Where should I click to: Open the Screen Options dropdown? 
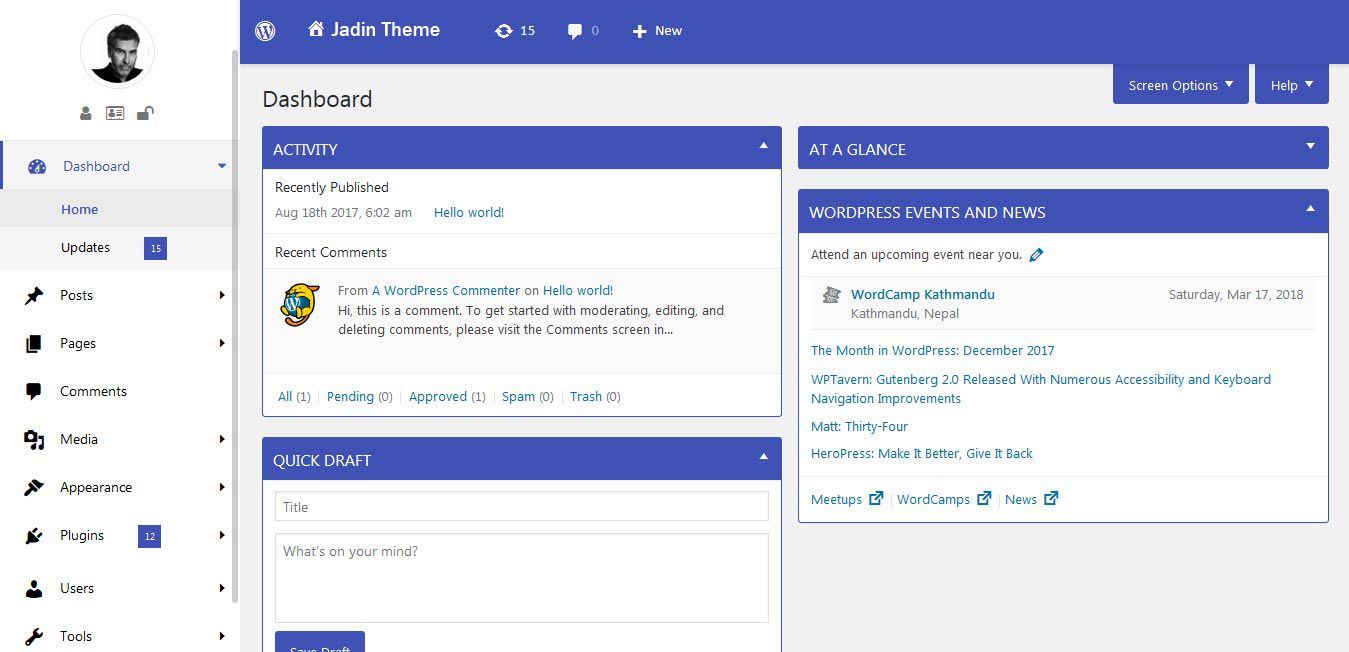(1181, 85)
